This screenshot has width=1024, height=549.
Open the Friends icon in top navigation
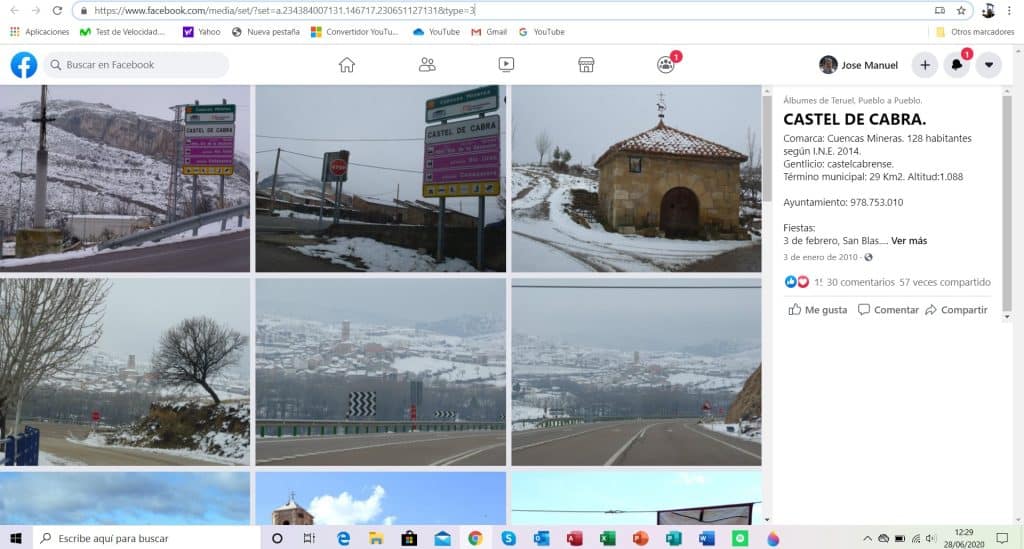click(x=427, y=65)
